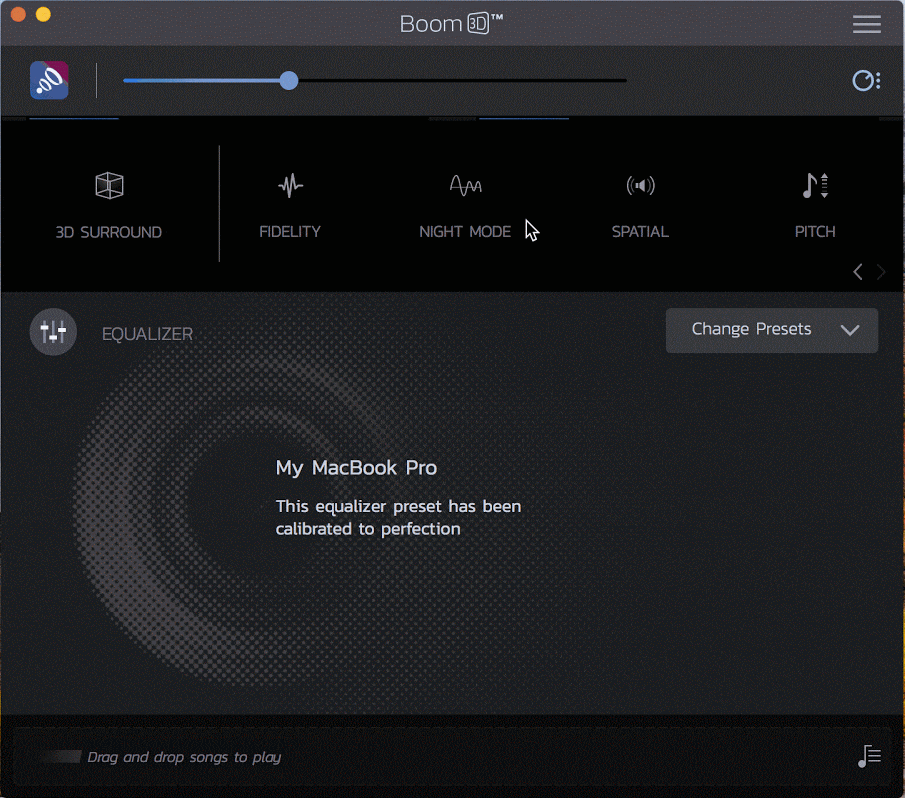
Task: Click the dark unfilled part of the volume slider
Action: click(462, 80)
